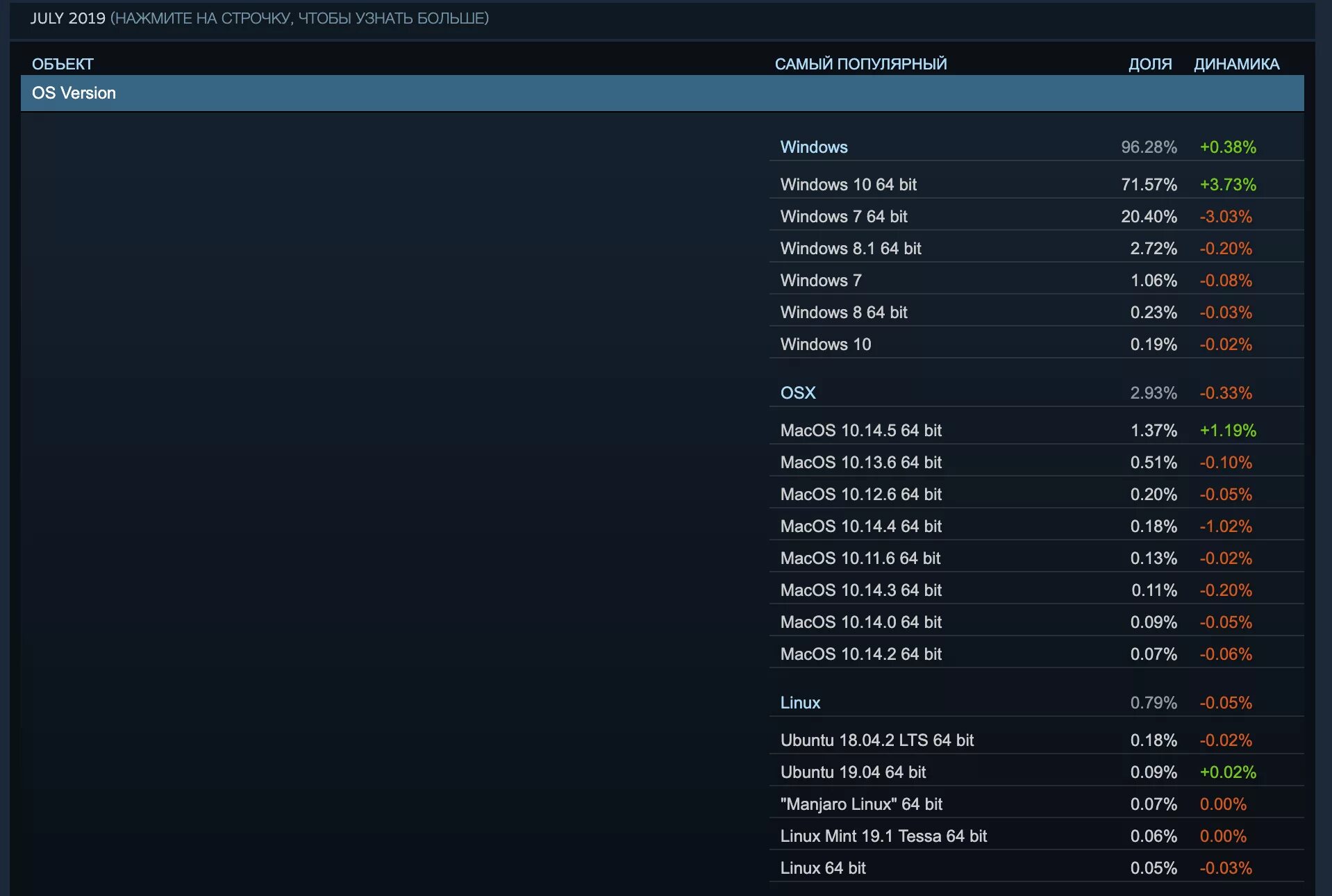Screen dimensions: 1332x896
Task: Select Linux Mint 19.1 Tessa 64 bit
Action: pyautogui.click(x=1036, y=836)
